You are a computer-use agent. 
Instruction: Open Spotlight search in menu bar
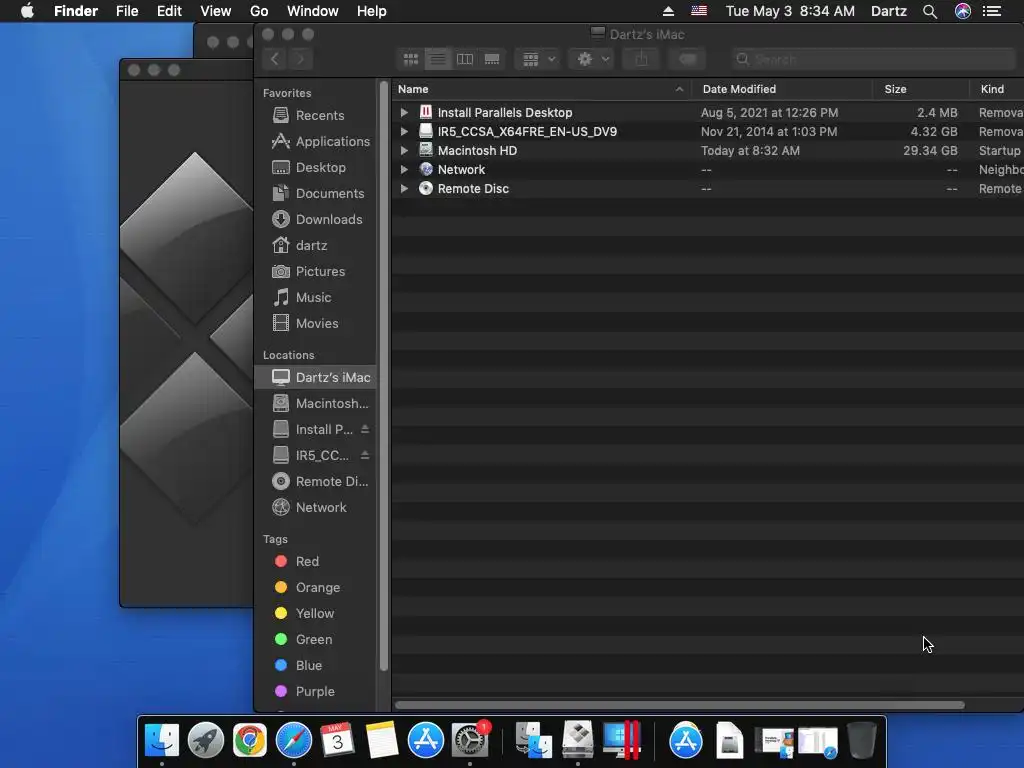point(930,11)
